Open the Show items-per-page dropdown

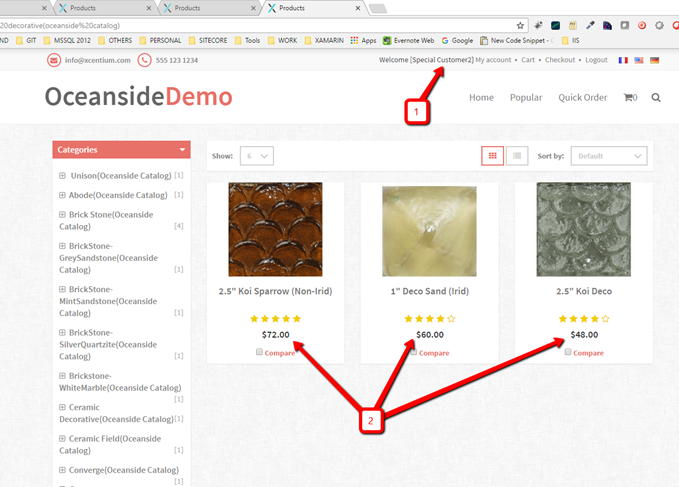[257, 156]
